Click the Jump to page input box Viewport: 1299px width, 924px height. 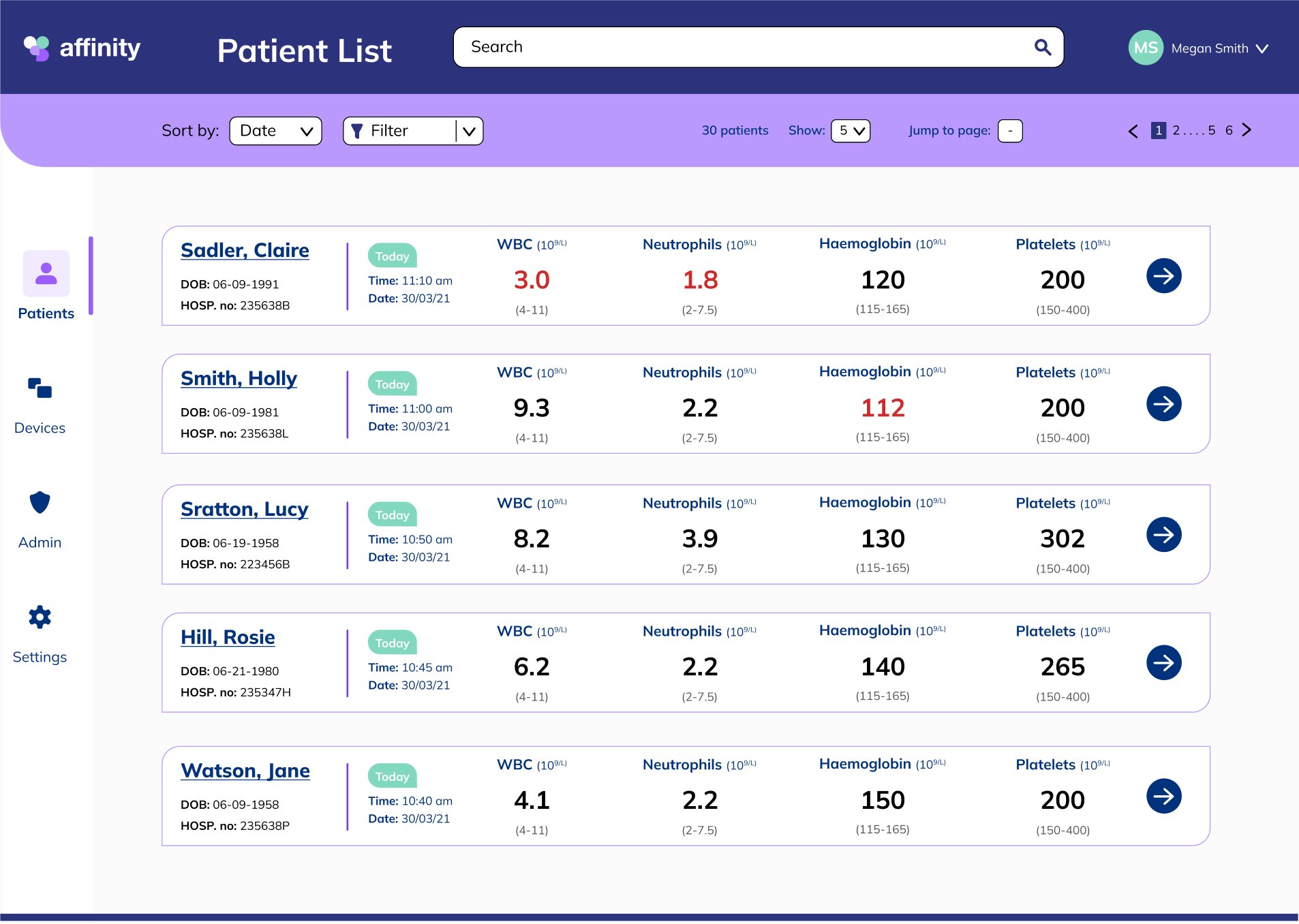click(1010, 131)
